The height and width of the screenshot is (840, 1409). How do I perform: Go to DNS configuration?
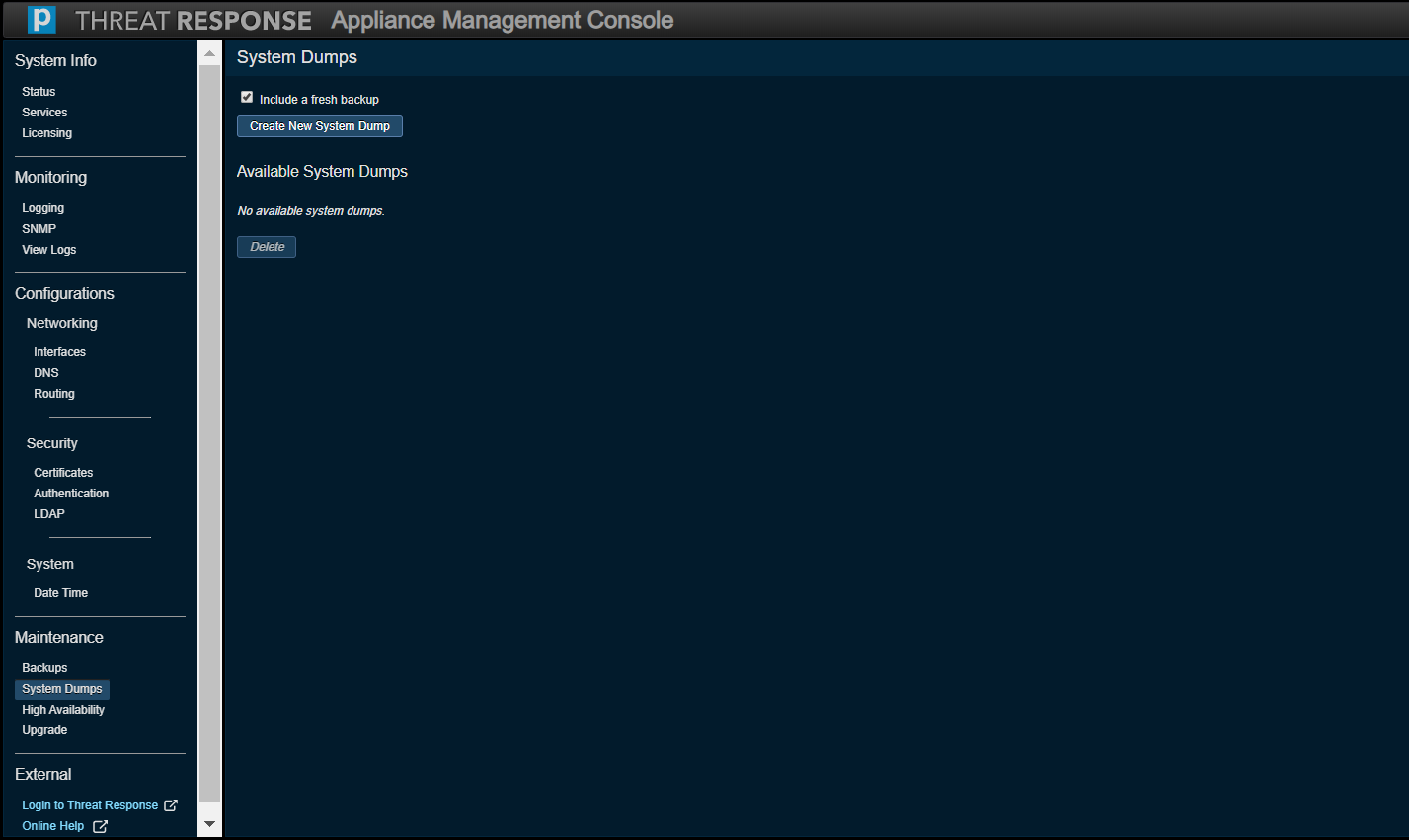coord(46,373)
